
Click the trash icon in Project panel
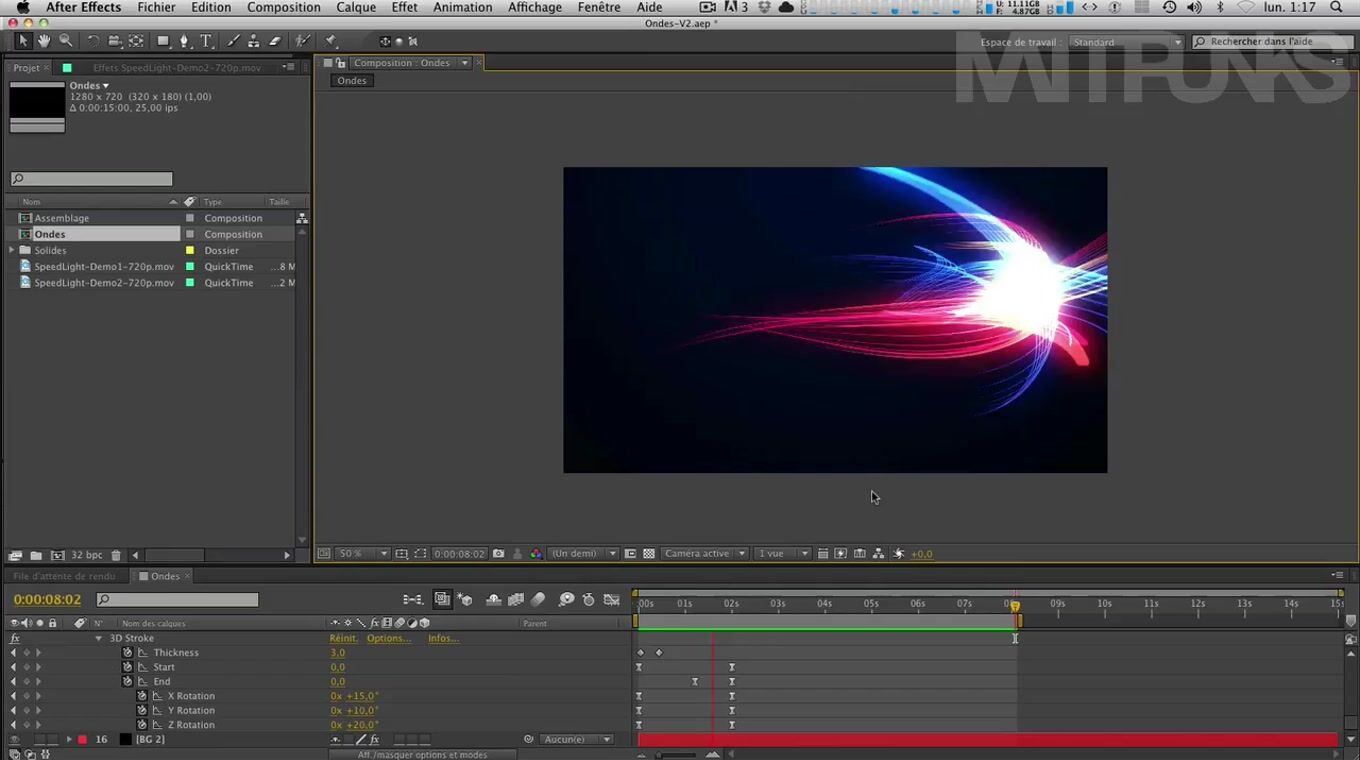(116, 555)
